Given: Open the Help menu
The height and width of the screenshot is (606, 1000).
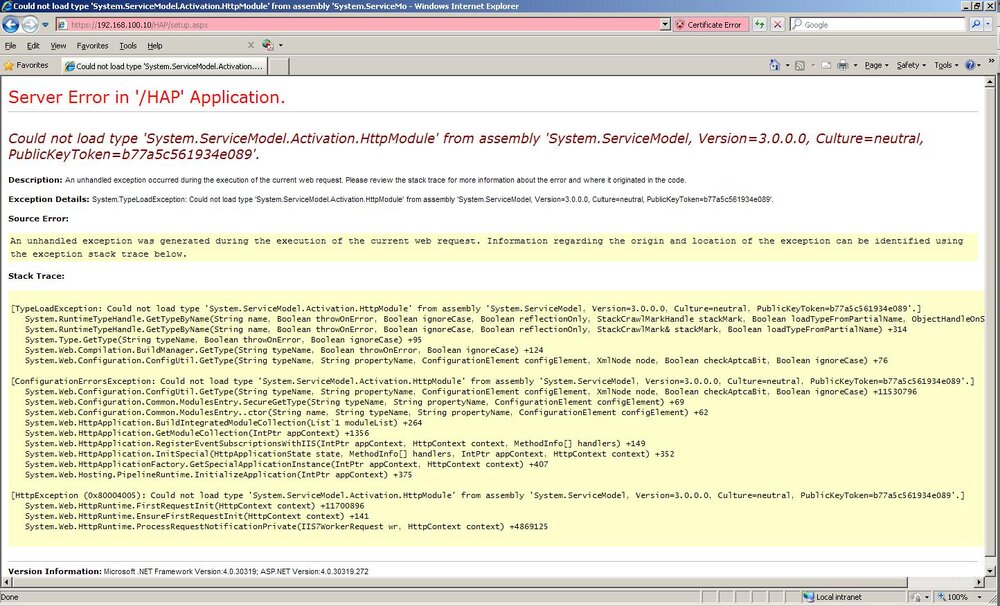Looking at the screenshot, I should (155, 46).
